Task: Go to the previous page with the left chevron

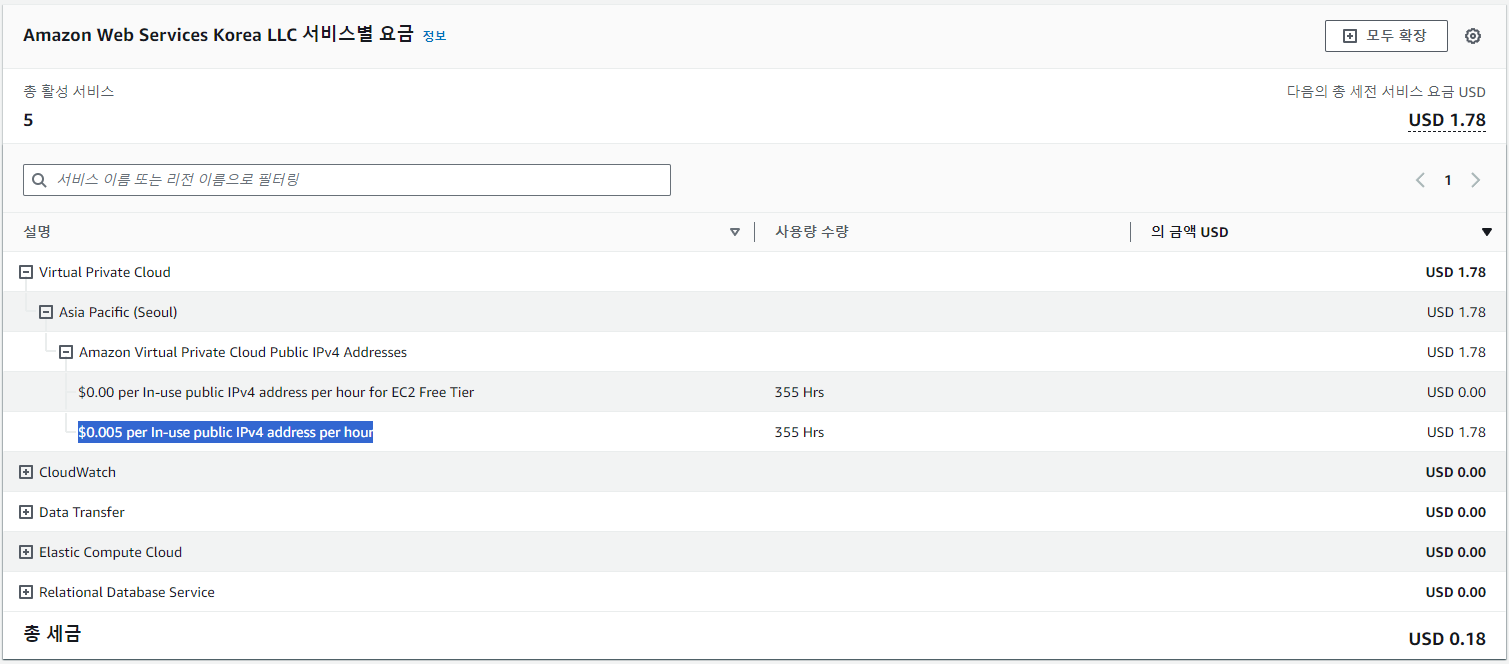Action: 1420,180
